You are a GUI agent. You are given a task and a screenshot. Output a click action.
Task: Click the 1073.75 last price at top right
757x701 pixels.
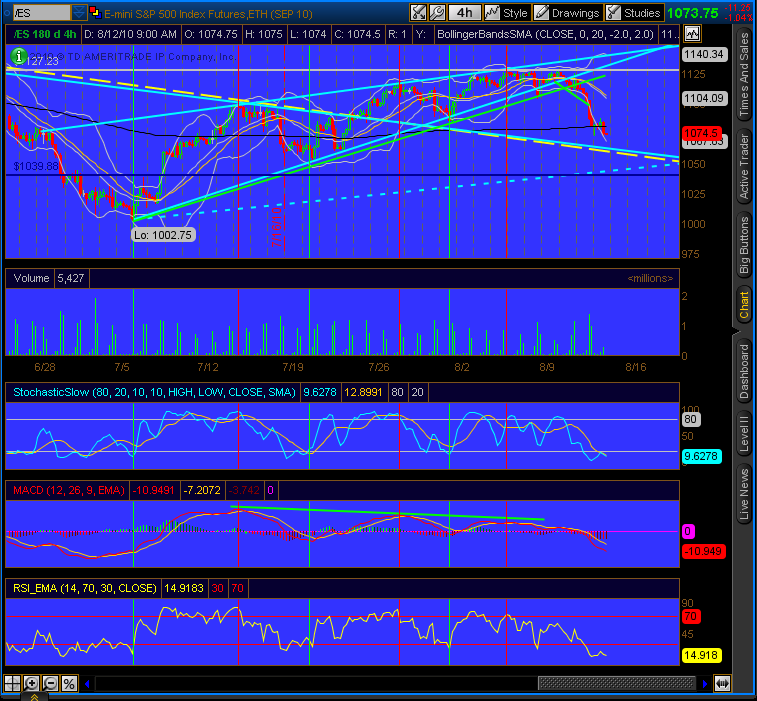tap(693, 13)
